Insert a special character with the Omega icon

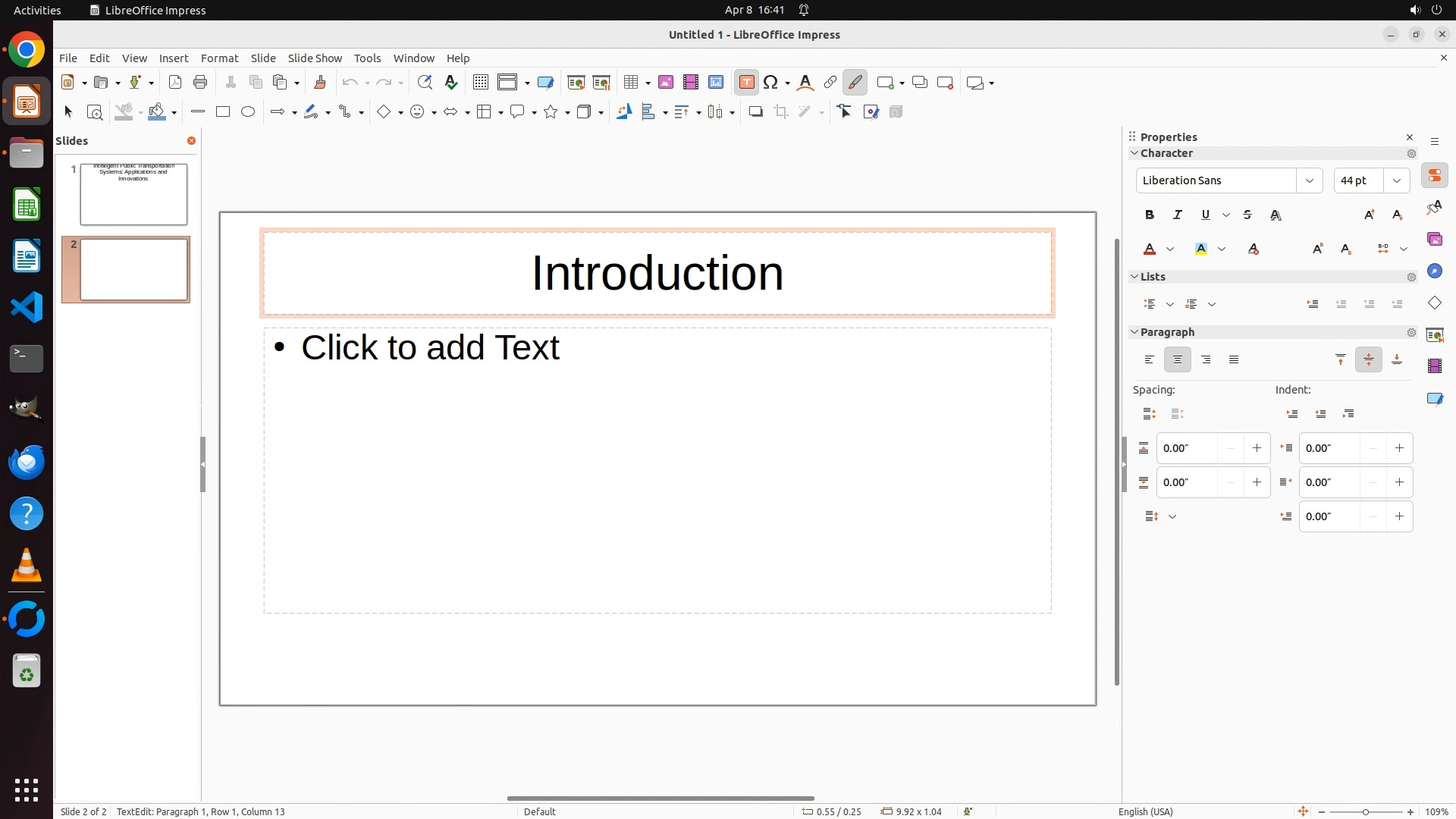tap(770, 83)
